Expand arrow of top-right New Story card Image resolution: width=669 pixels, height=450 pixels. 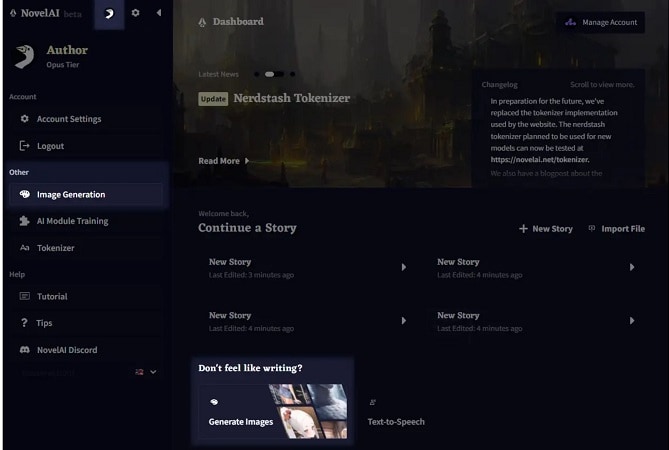click(632, 267)
